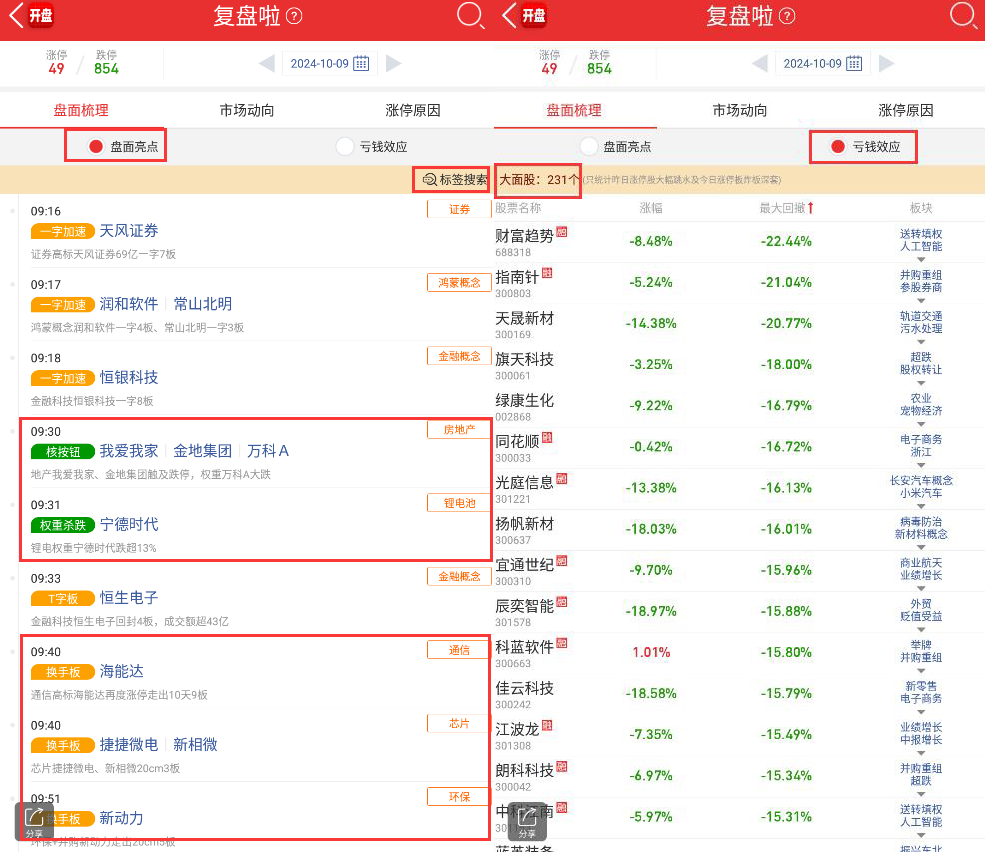Expand the 板块 tags for 宜通世纪

pos(921,589)
